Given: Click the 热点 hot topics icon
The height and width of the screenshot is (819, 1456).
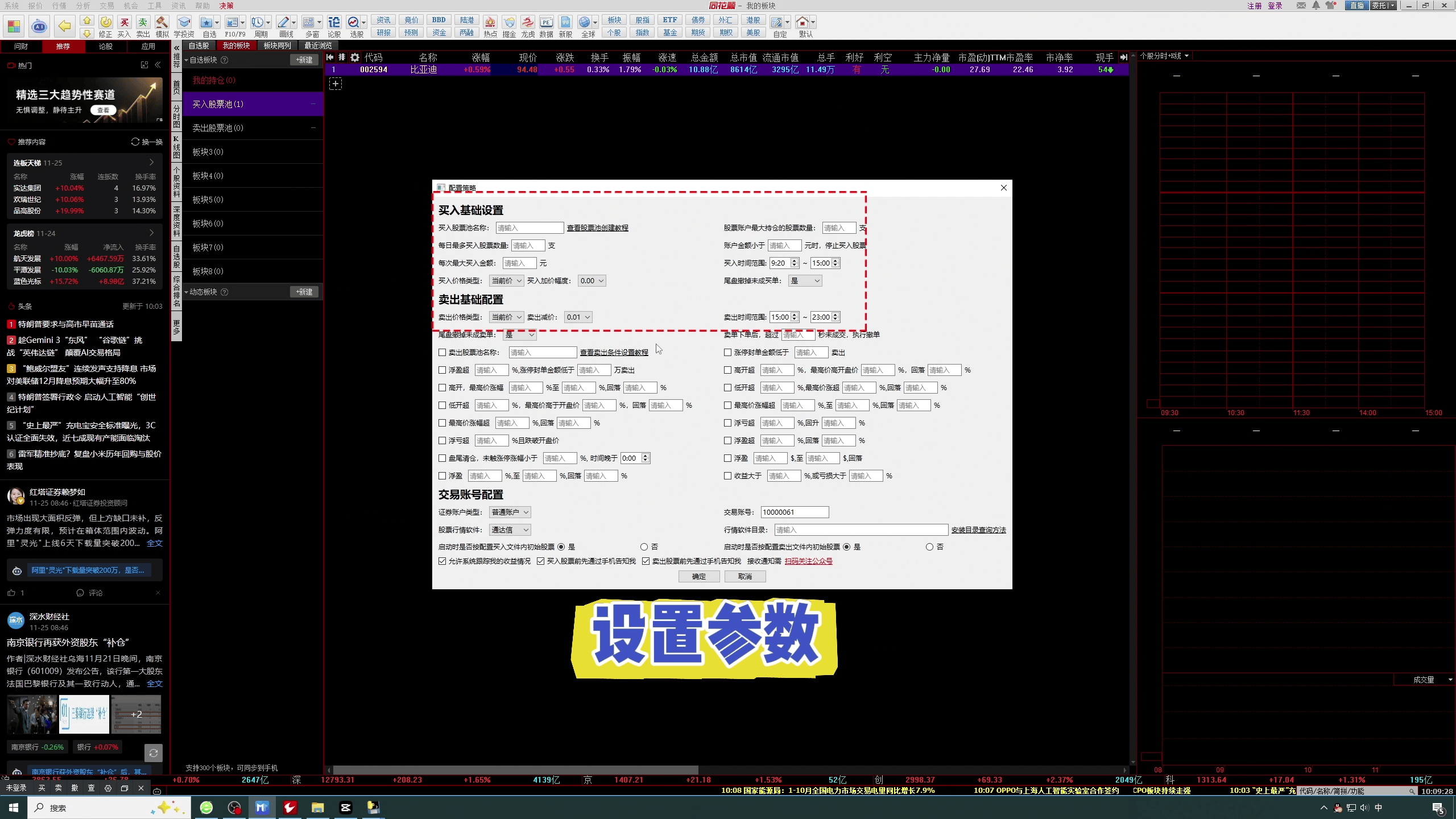Looking at the screenshot, I should 490,23.
